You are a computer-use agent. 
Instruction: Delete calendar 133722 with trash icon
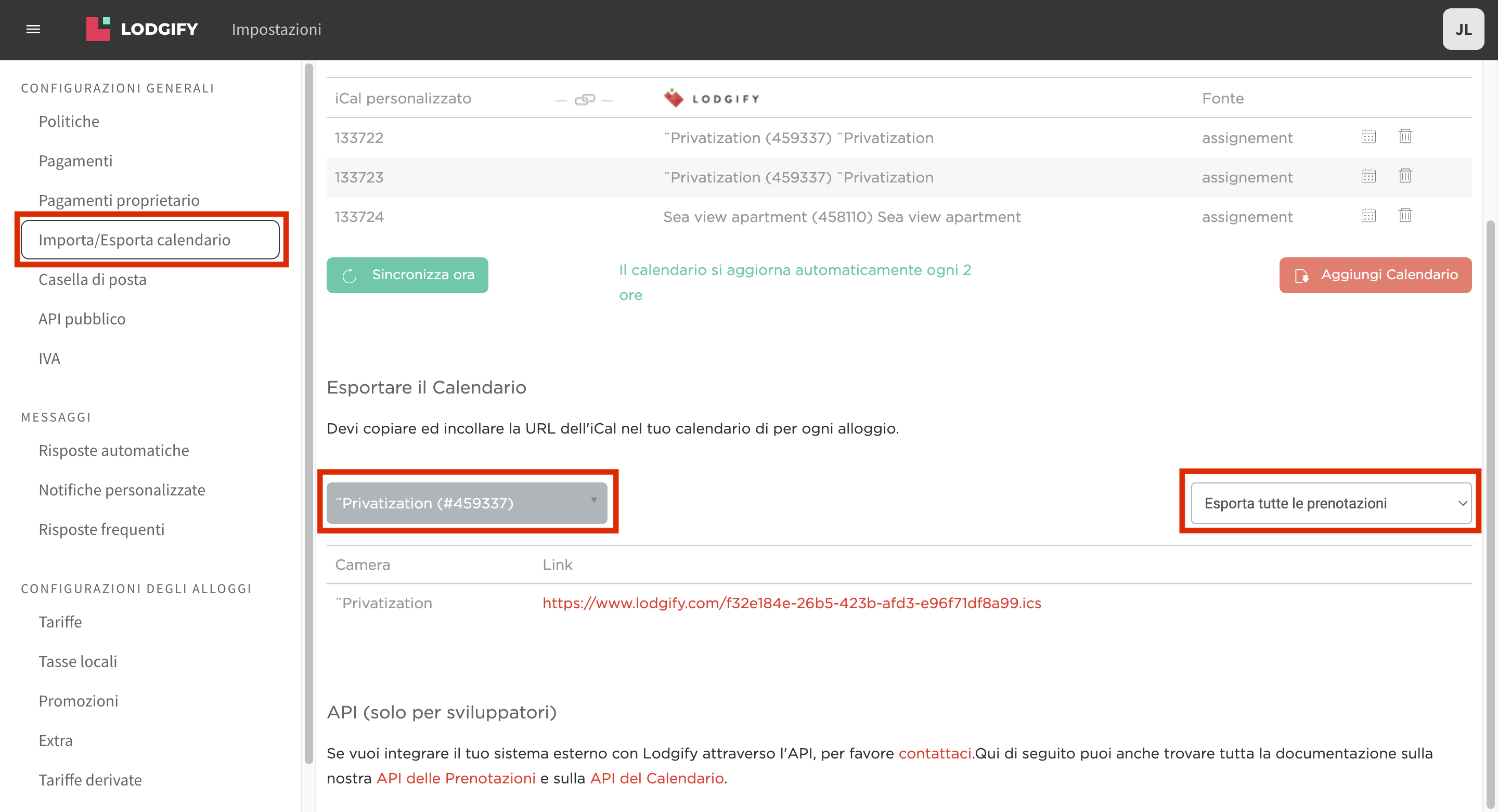tap(1405, 137)
